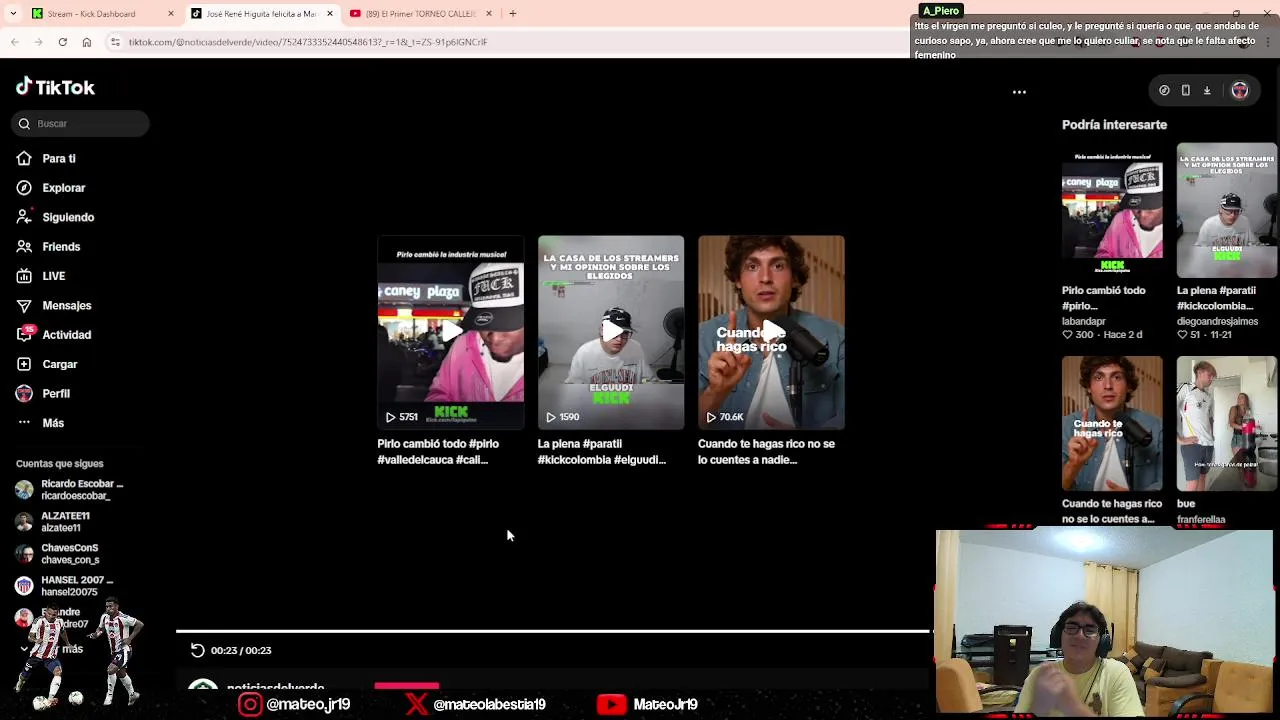
Task: Click the search magnifier icon
Action: coord(24,123)
